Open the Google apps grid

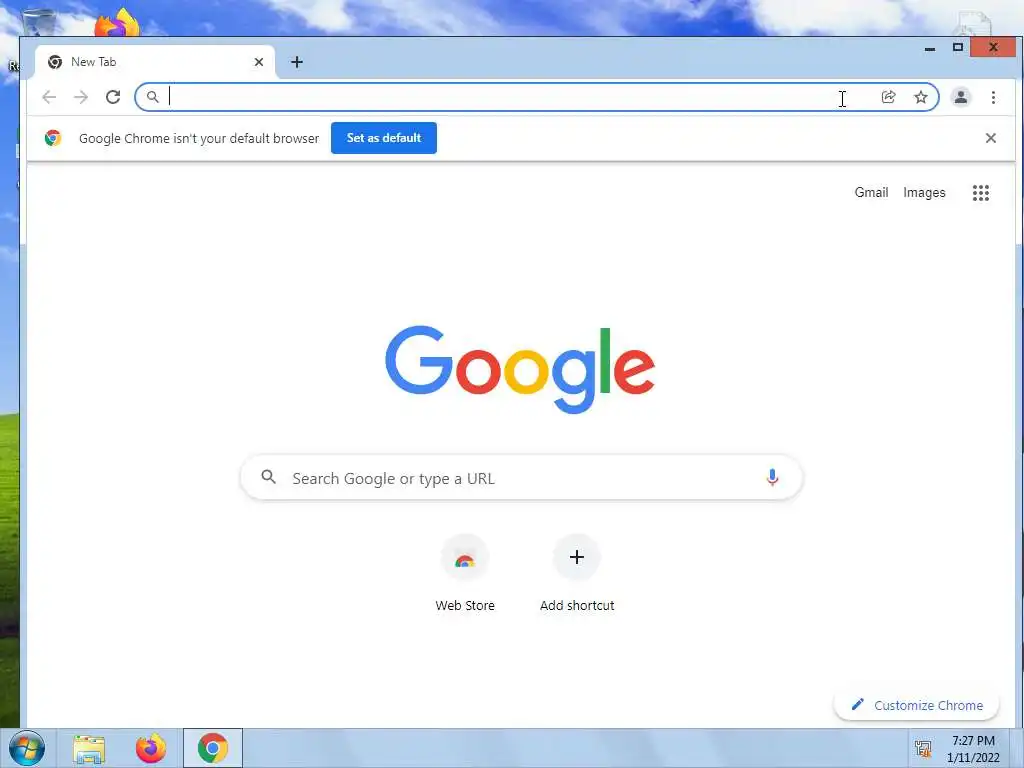click(980, 193)
